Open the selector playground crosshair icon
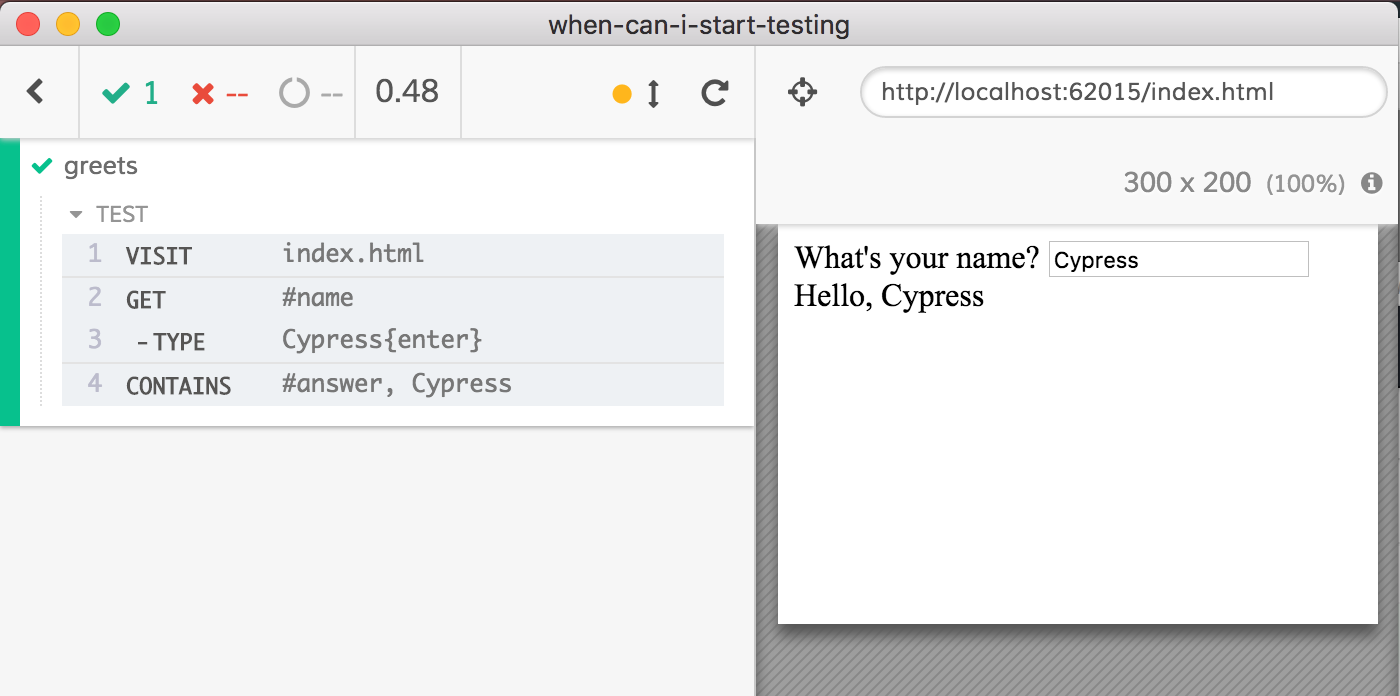This screenshot has height=696, width=1400. click(803, 93)
